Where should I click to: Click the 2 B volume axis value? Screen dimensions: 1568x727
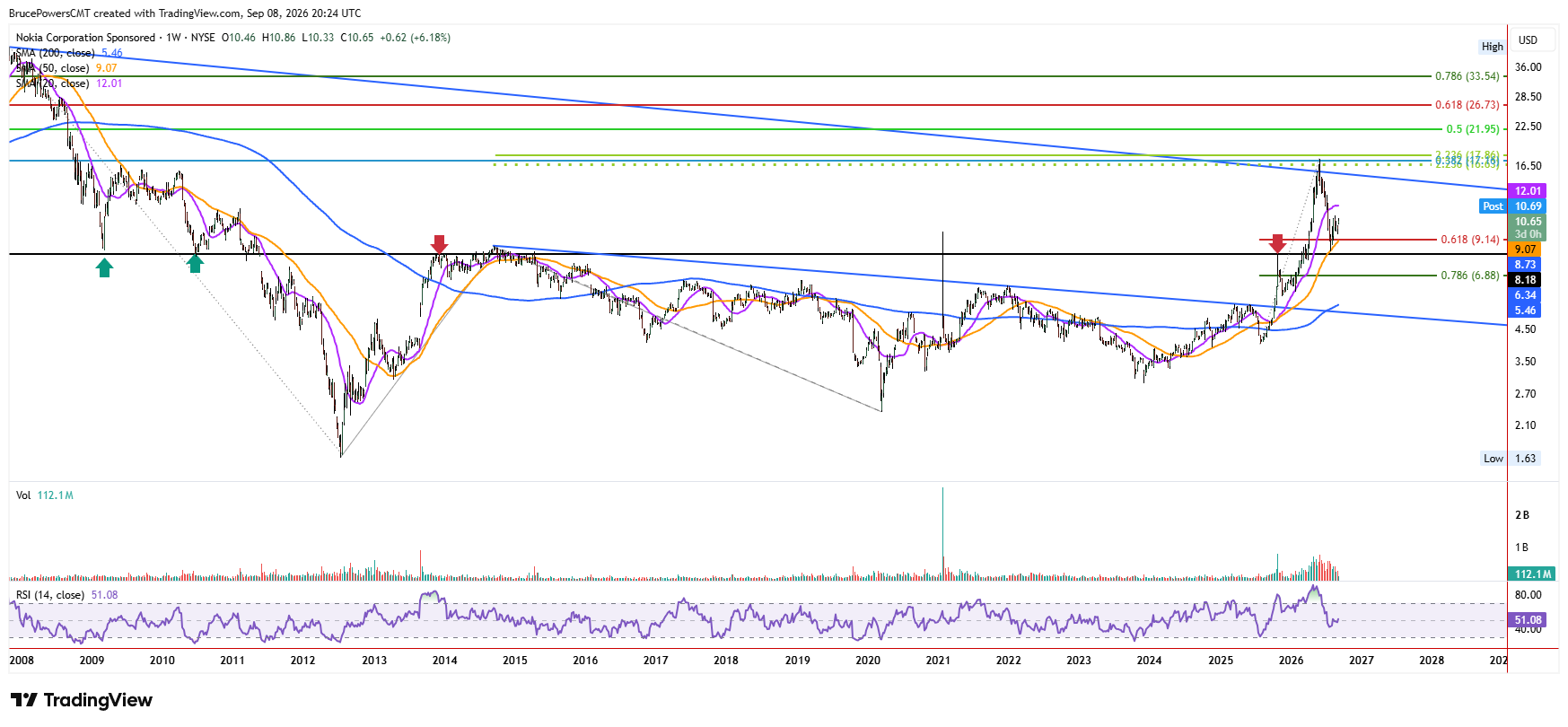[x=1522, y=515]
